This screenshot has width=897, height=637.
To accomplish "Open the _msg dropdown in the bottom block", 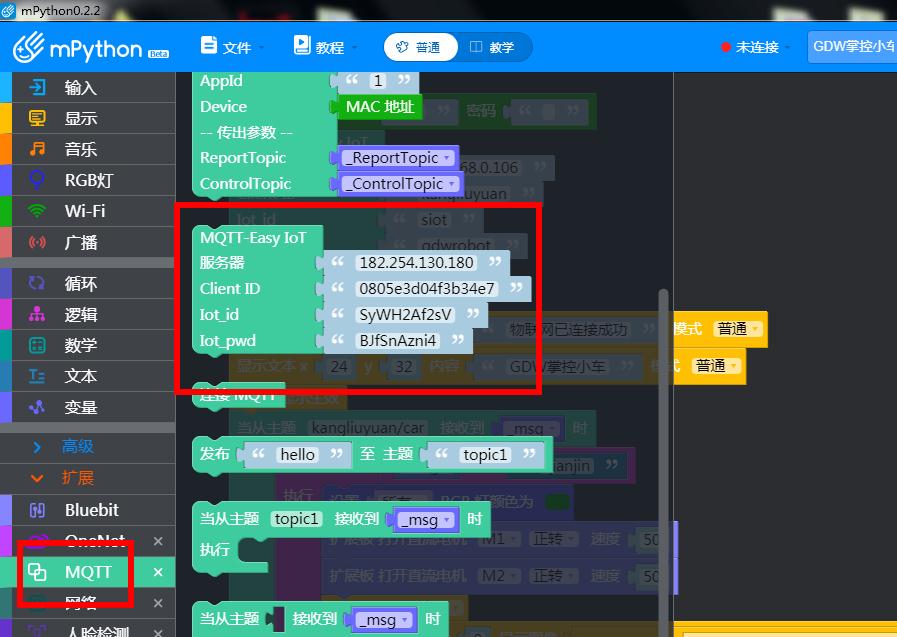I will [x=383, y=620].
